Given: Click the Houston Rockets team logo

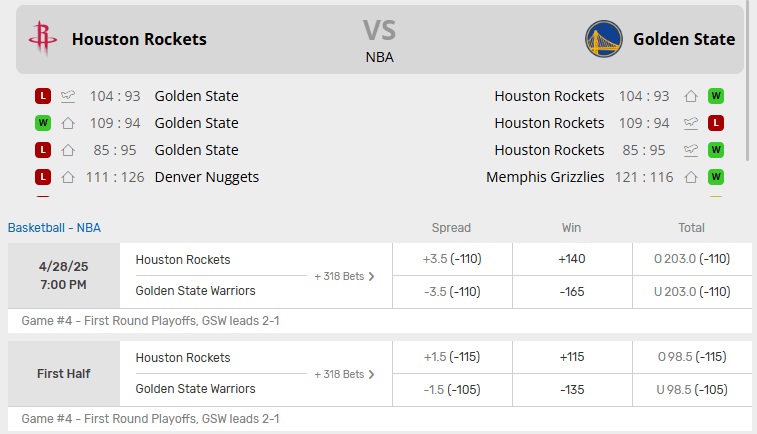Looking at the screenshot, I should tap(43, 39).
